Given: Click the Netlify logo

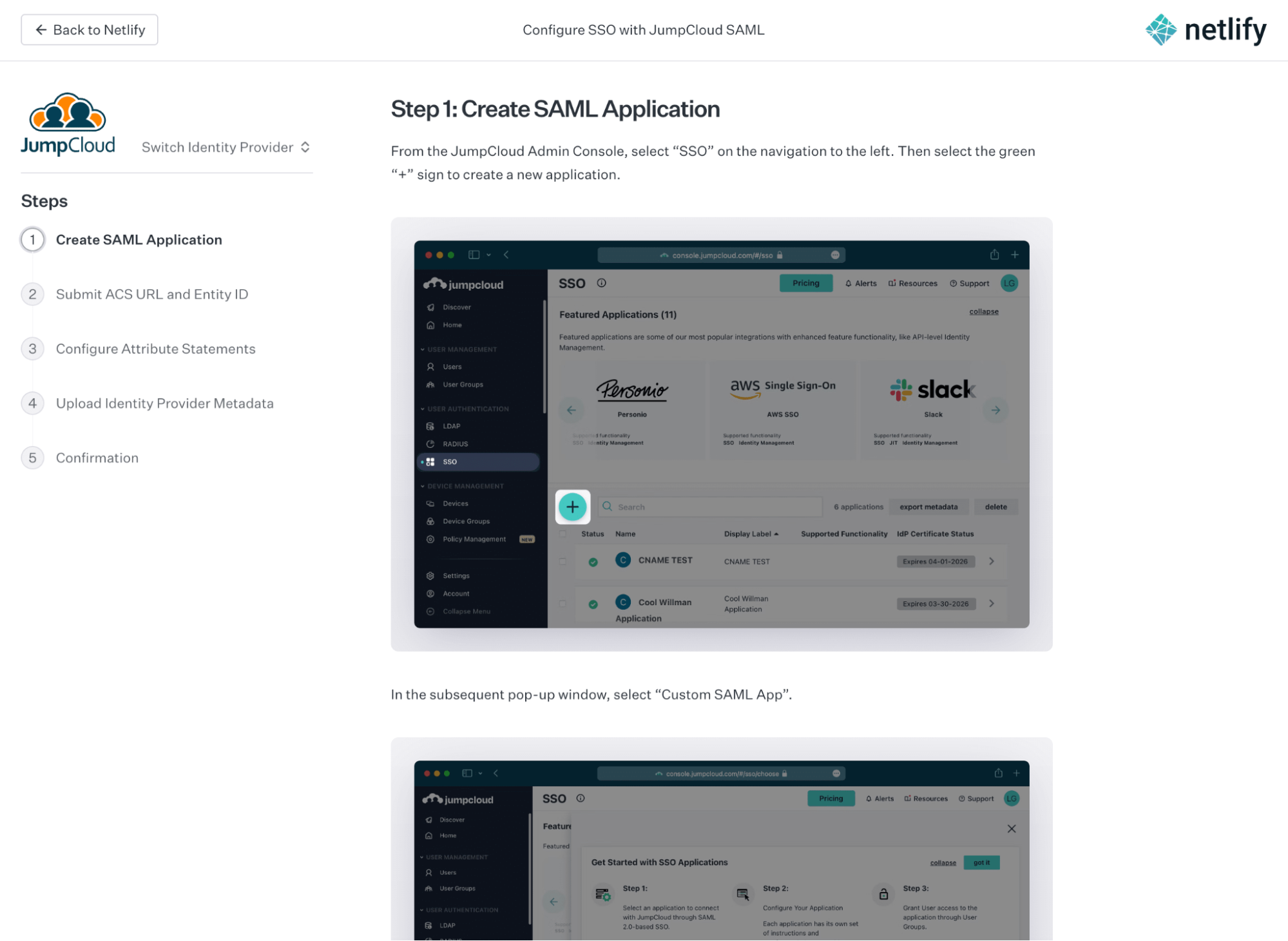Looking at the screenshot, I should (x=1205, y=30).
